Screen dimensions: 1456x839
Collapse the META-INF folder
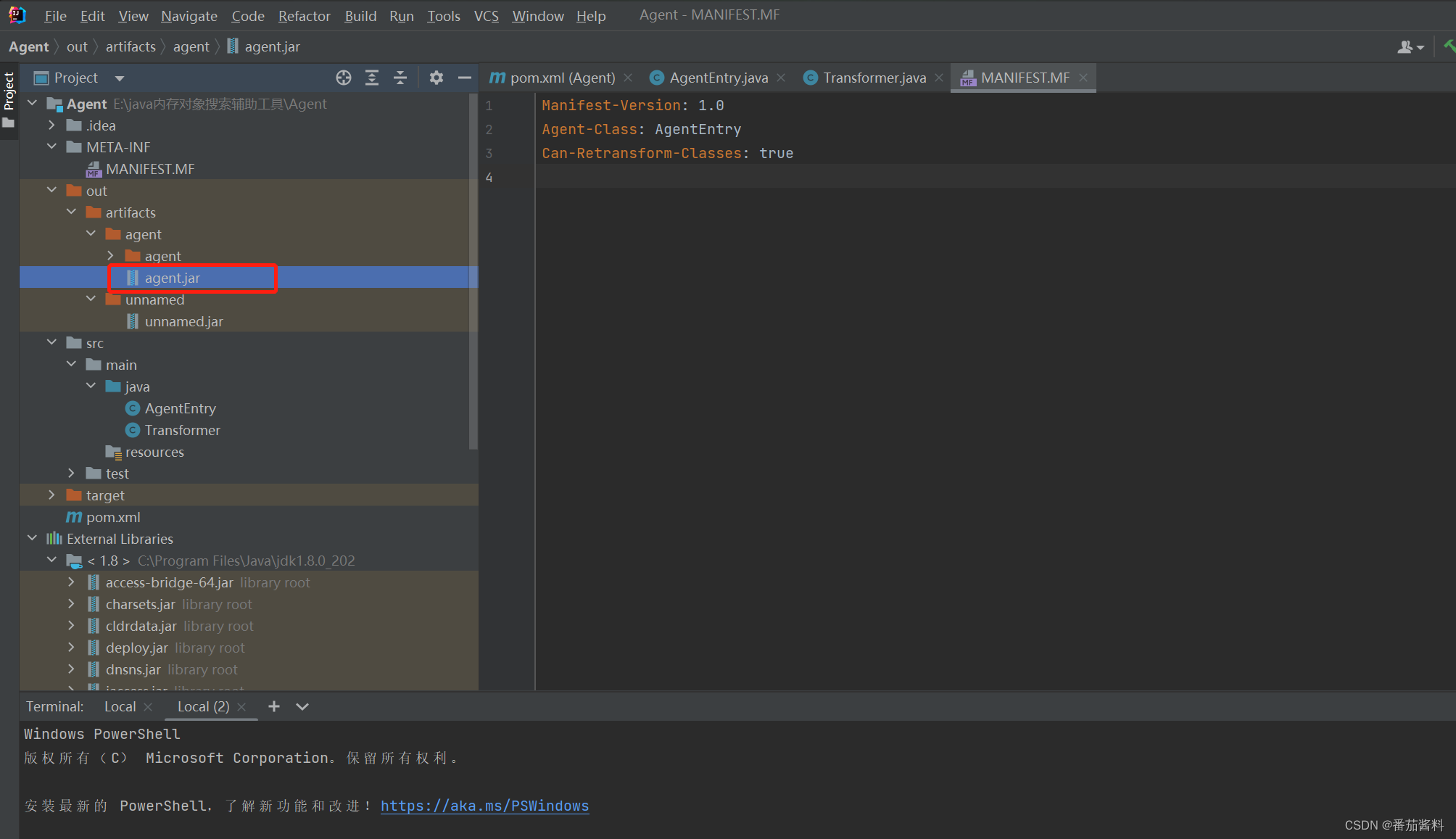[x=51, y=147]
